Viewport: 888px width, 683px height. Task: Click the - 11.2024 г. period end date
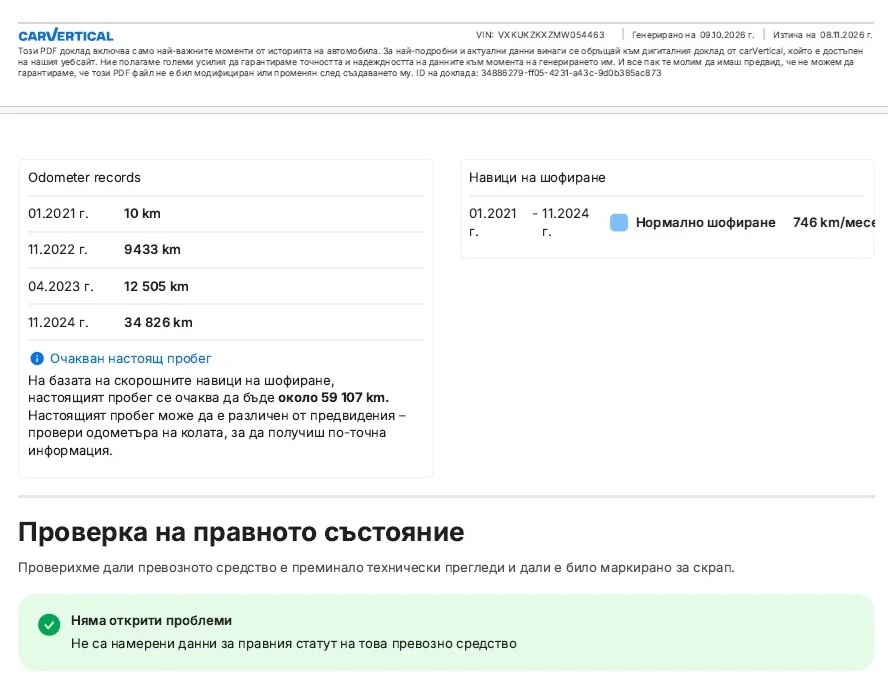coord(561,222)
